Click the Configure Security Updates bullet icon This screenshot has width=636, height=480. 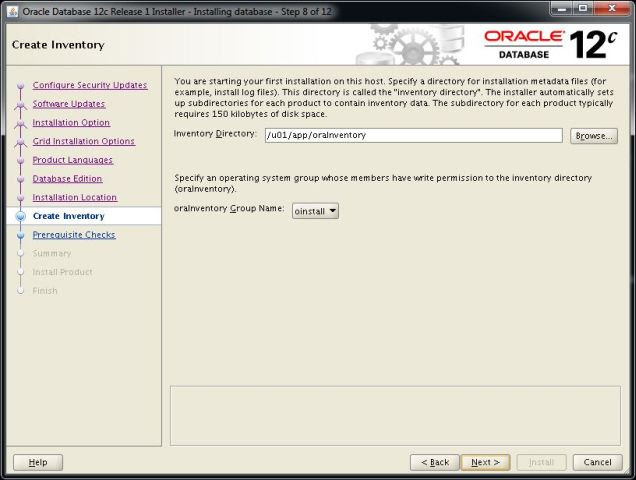coord(21,86)
